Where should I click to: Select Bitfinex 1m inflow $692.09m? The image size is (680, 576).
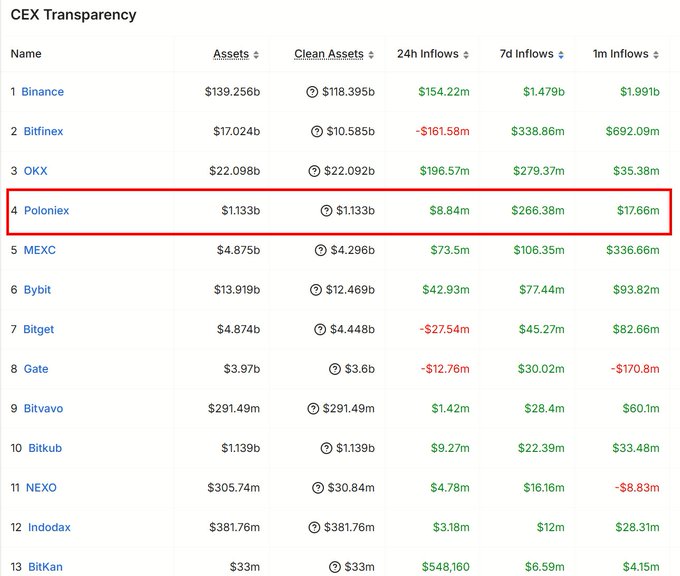click(x=633, y=131)
